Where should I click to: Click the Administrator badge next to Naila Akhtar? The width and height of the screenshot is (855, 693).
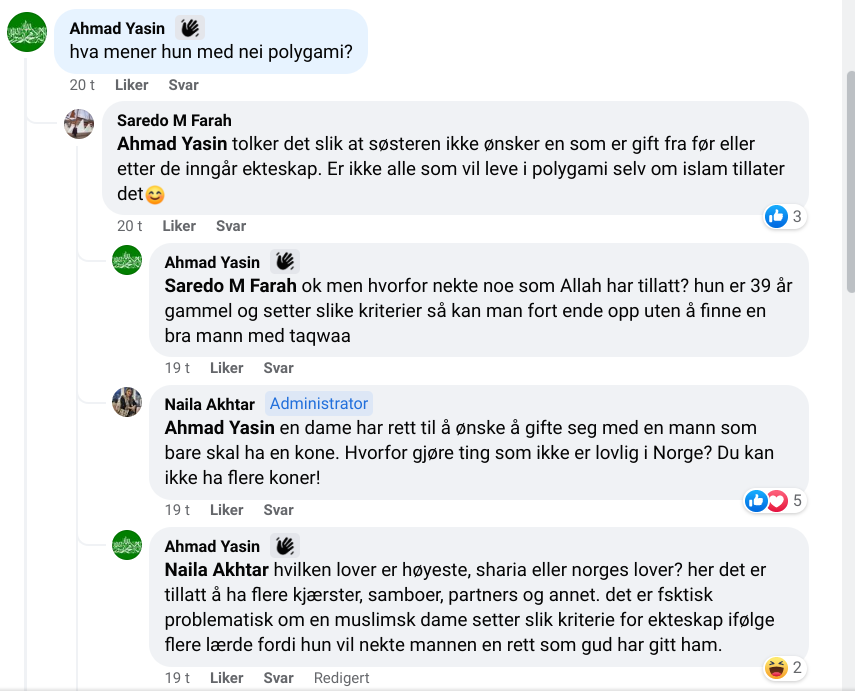tap(319, 404)
